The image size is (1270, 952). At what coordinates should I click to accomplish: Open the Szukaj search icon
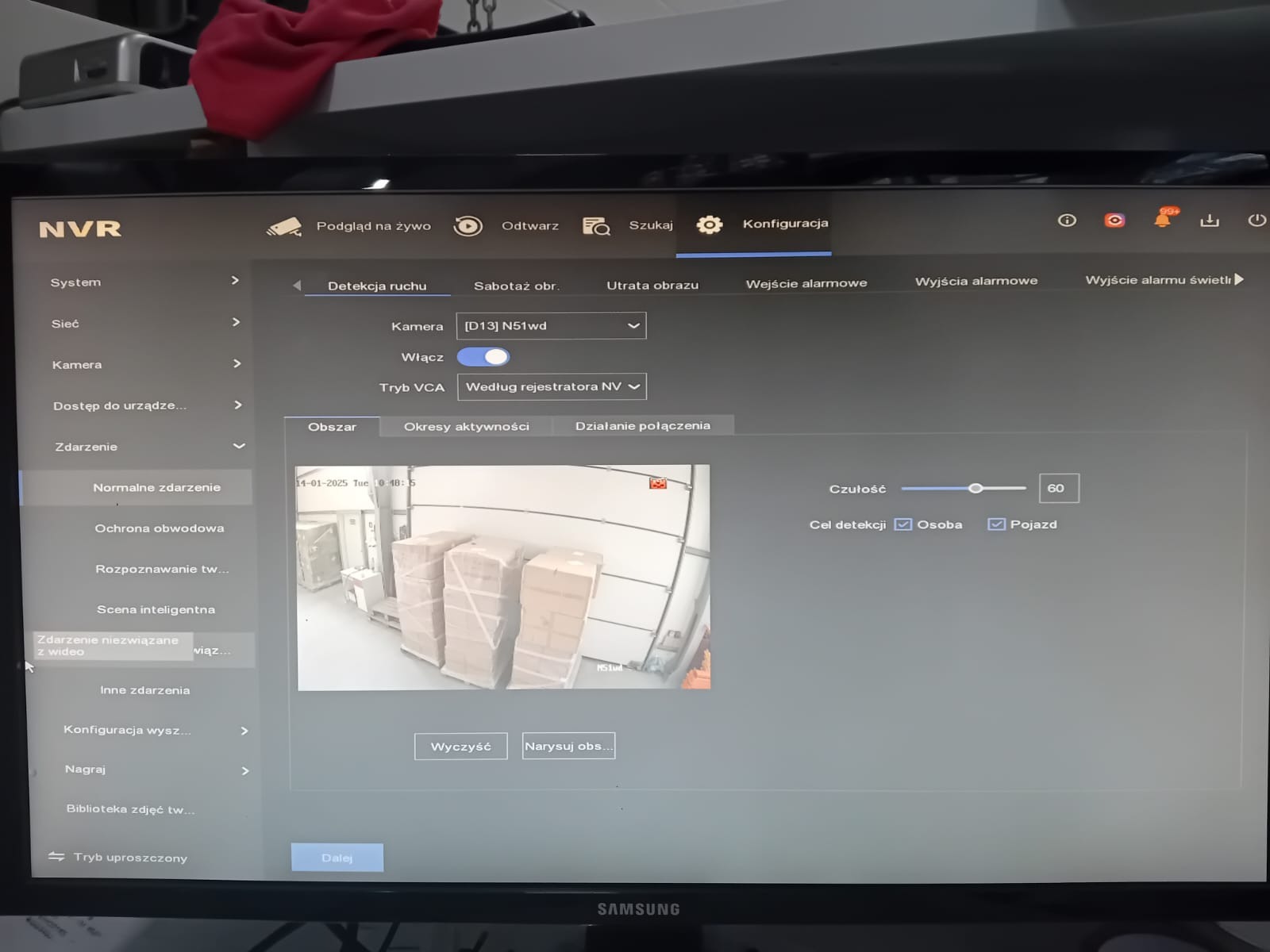pos(596,225)
